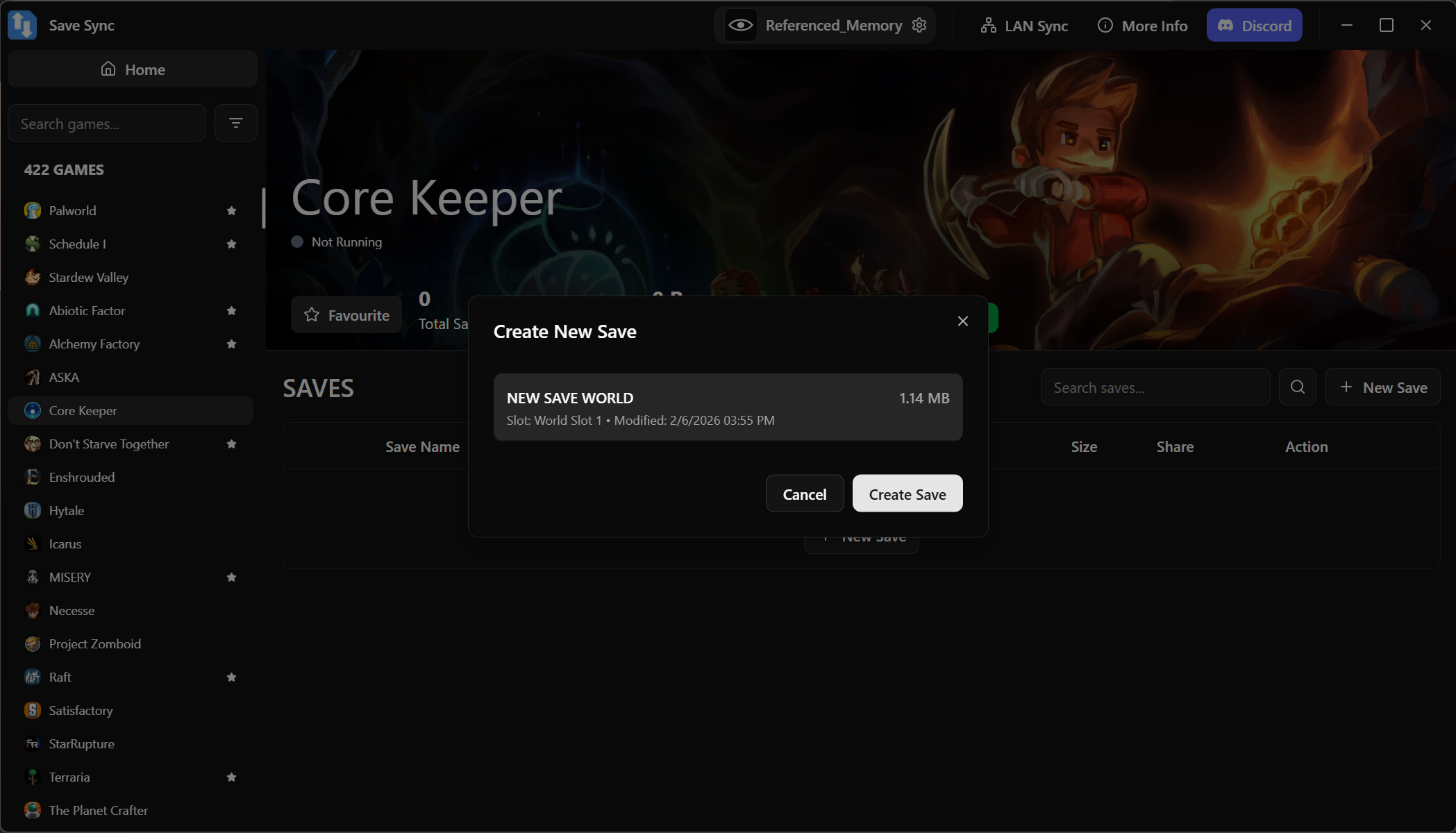Click the MISERY game icon
This screenshot has height=833, width=1456.
pos(33,577)
